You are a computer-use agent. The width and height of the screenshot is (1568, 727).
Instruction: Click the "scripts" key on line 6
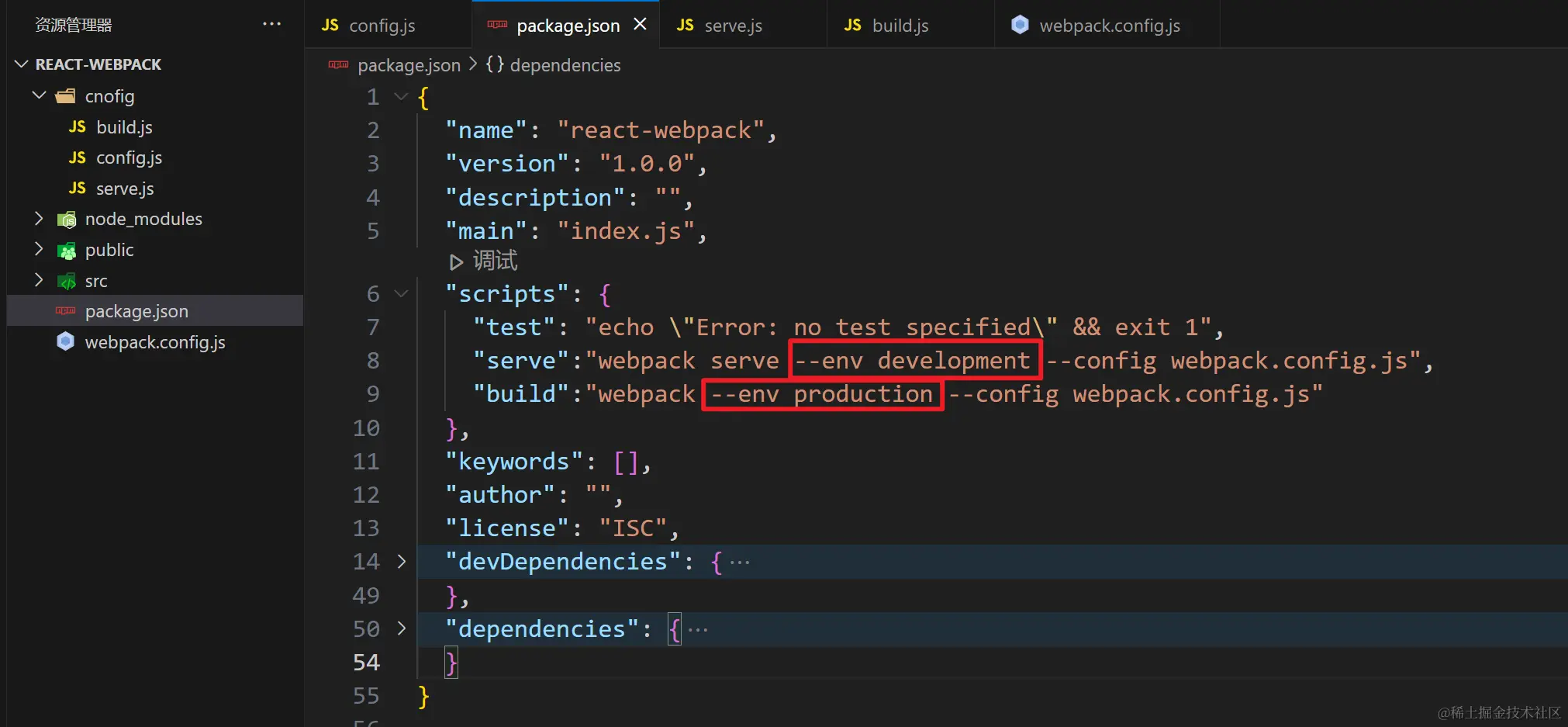coord(507,294)
